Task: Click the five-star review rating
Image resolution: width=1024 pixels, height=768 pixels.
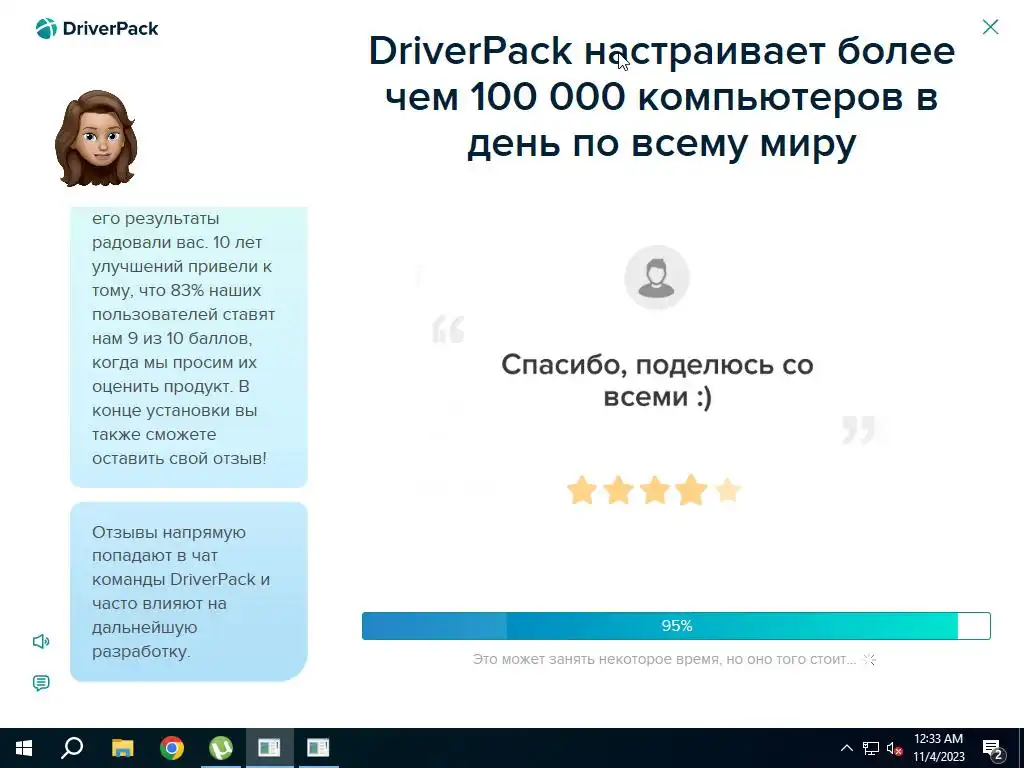Action: (x=654, y=490)
